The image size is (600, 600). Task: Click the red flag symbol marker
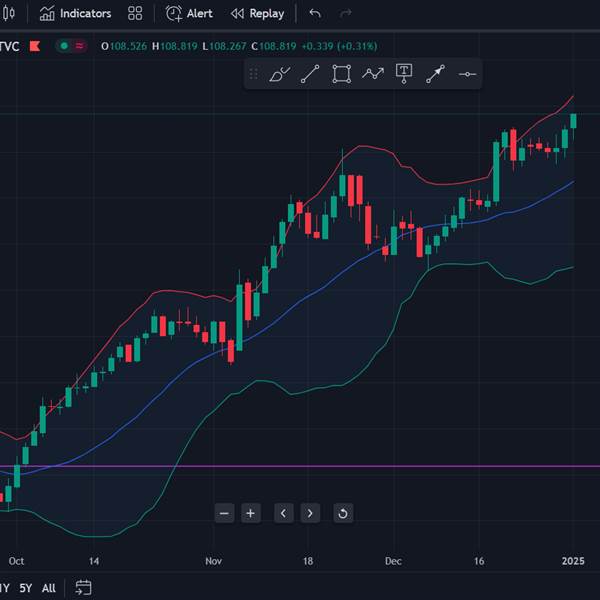point(35,46)
